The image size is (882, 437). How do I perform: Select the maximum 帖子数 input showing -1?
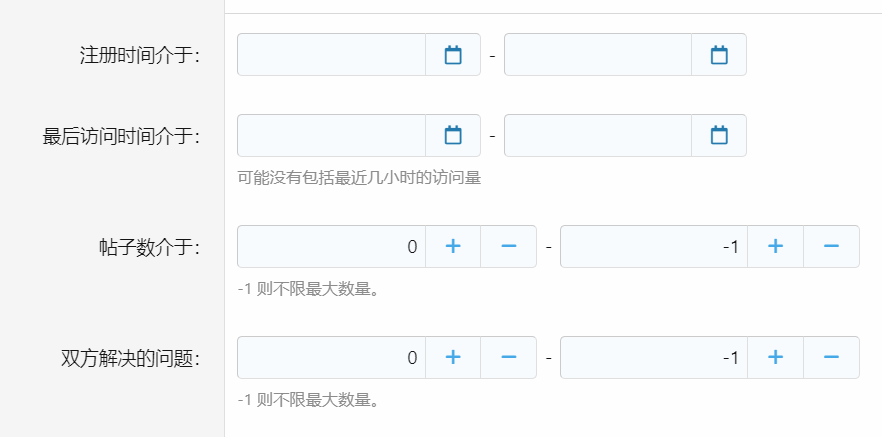coord(654,246)
